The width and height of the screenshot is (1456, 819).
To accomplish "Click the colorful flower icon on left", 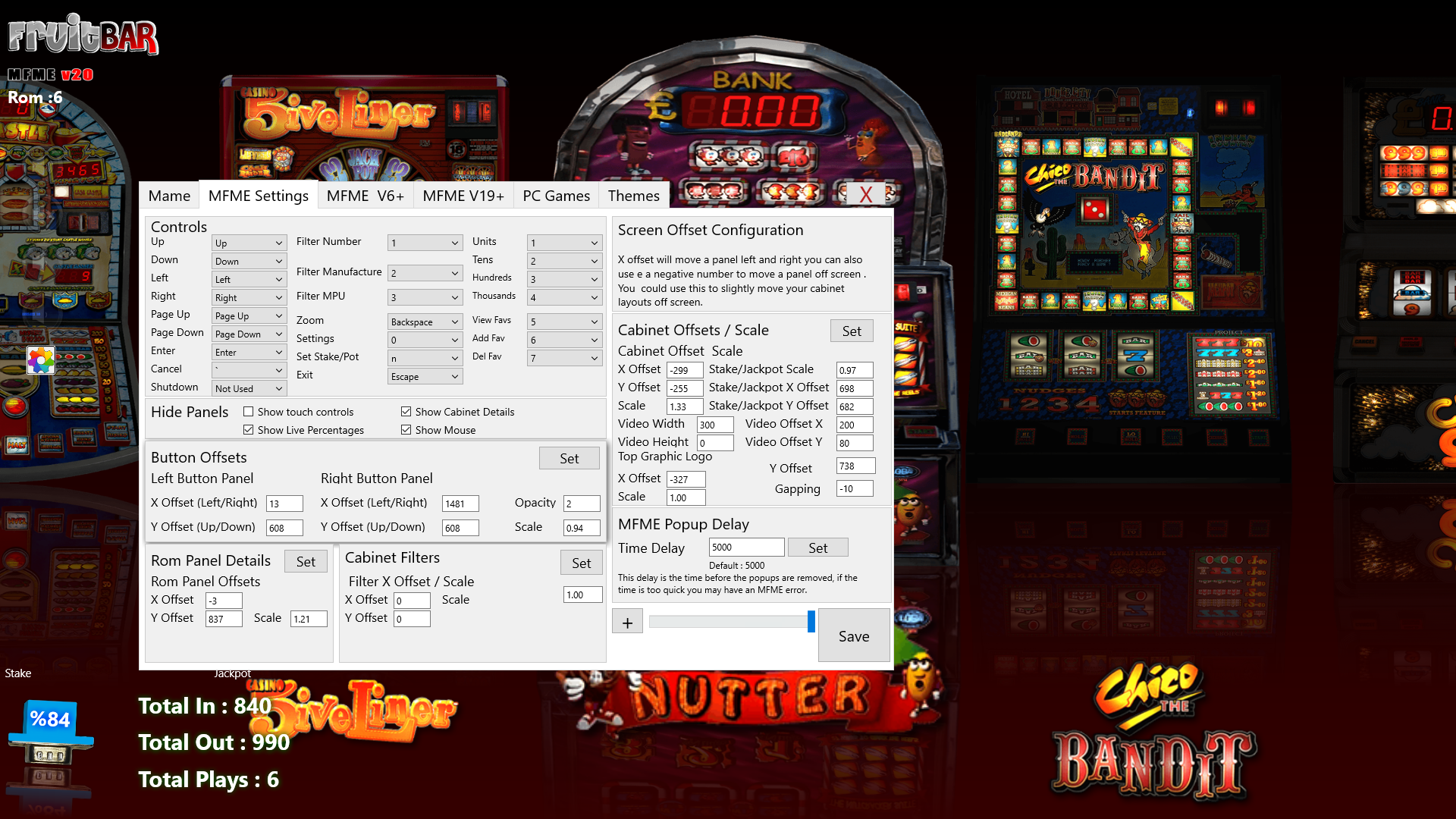I will pyautogui.click(x=41, y=360).
